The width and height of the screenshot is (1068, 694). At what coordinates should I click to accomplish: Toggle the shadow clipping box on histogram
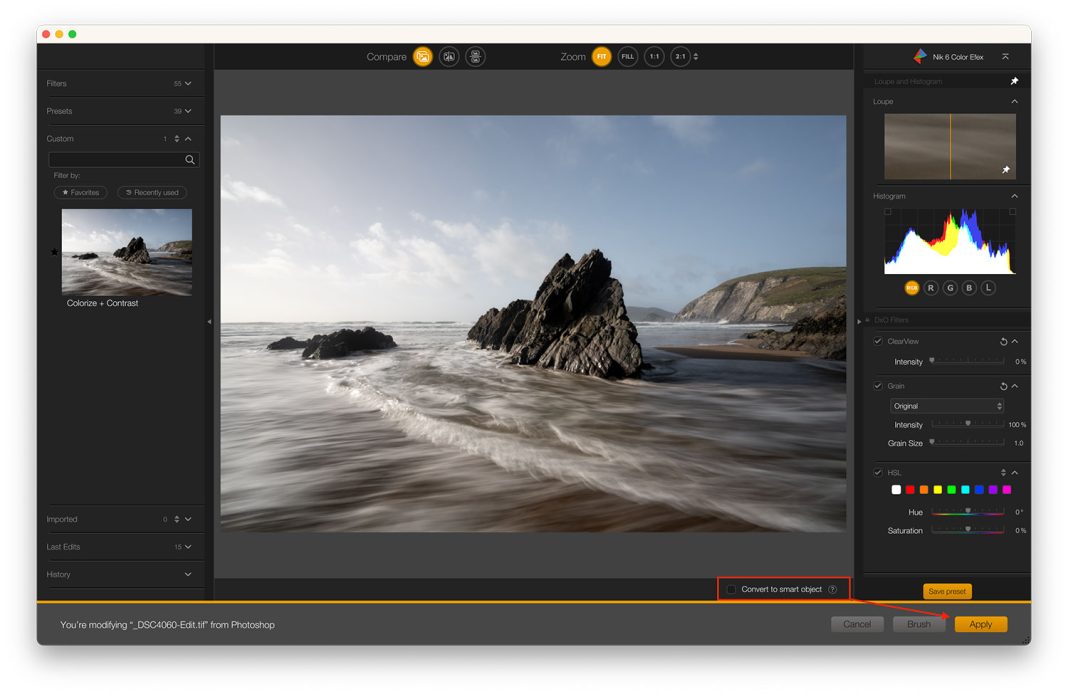point(888,212)
